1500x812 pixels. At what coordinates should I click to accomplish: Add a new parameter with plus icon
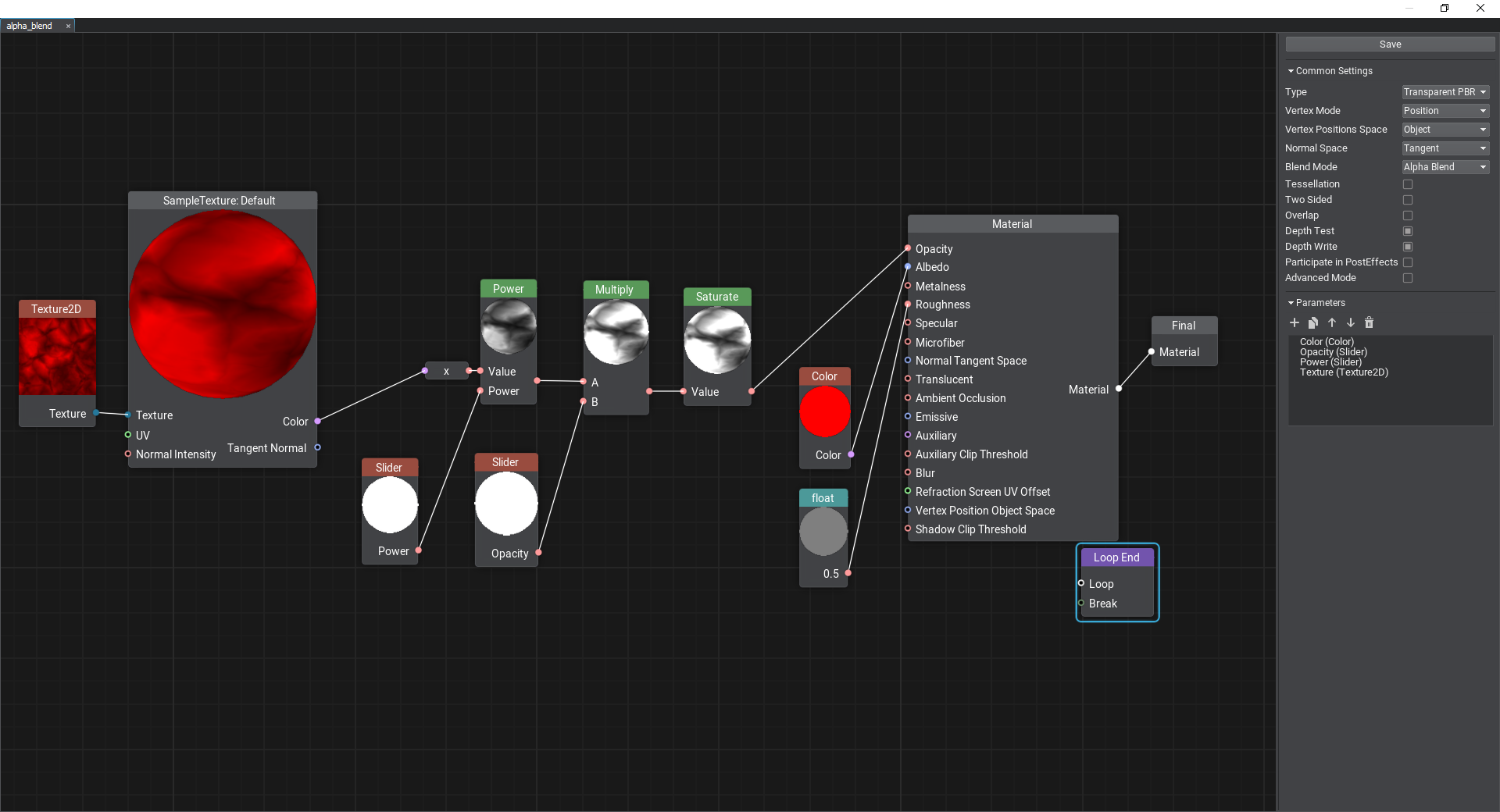pyautogui.click(x=1295, y=322)
